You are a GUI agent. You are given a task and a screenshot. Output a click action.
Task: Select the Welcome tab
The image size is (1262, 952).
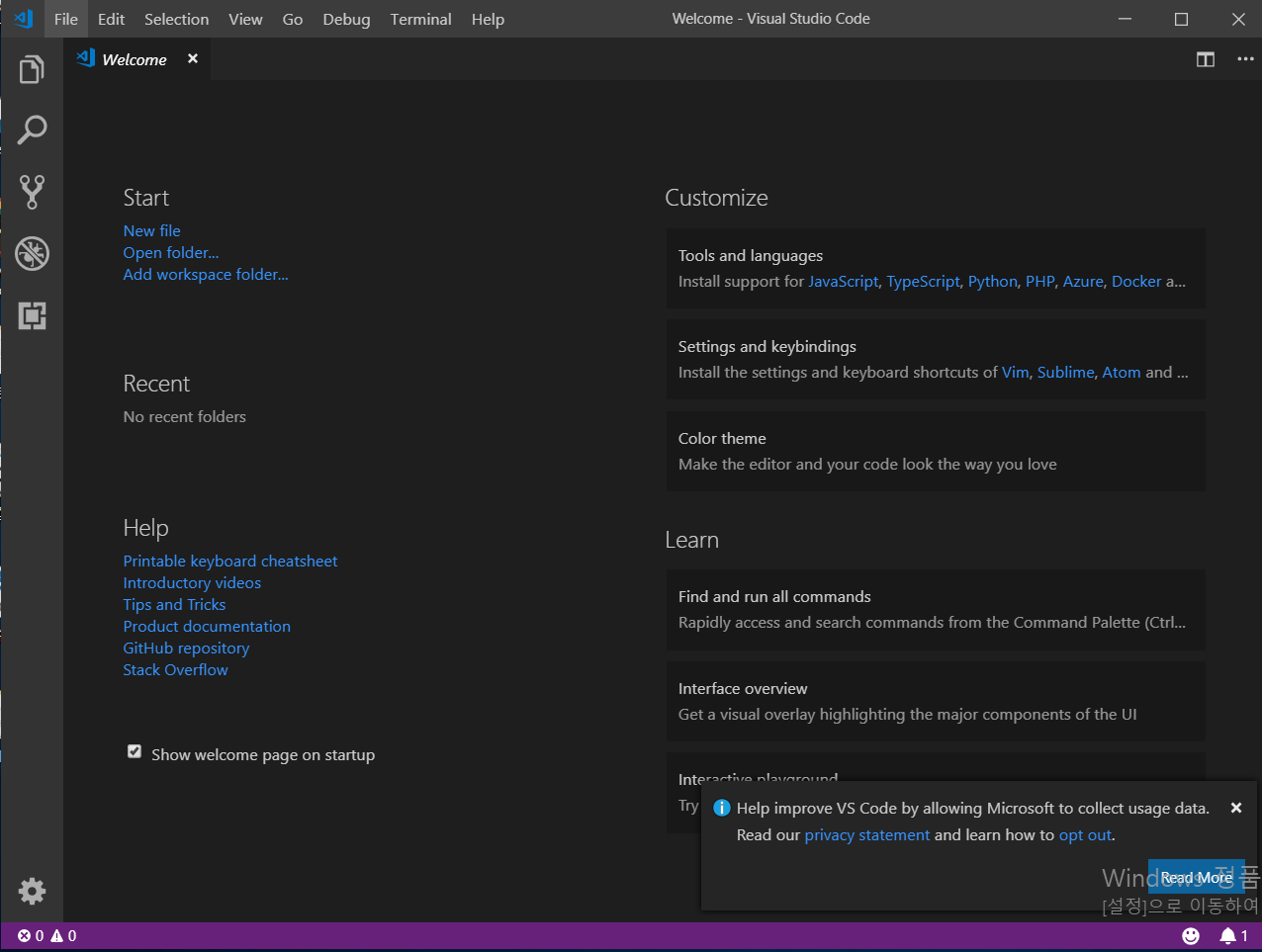pos(136,59)
